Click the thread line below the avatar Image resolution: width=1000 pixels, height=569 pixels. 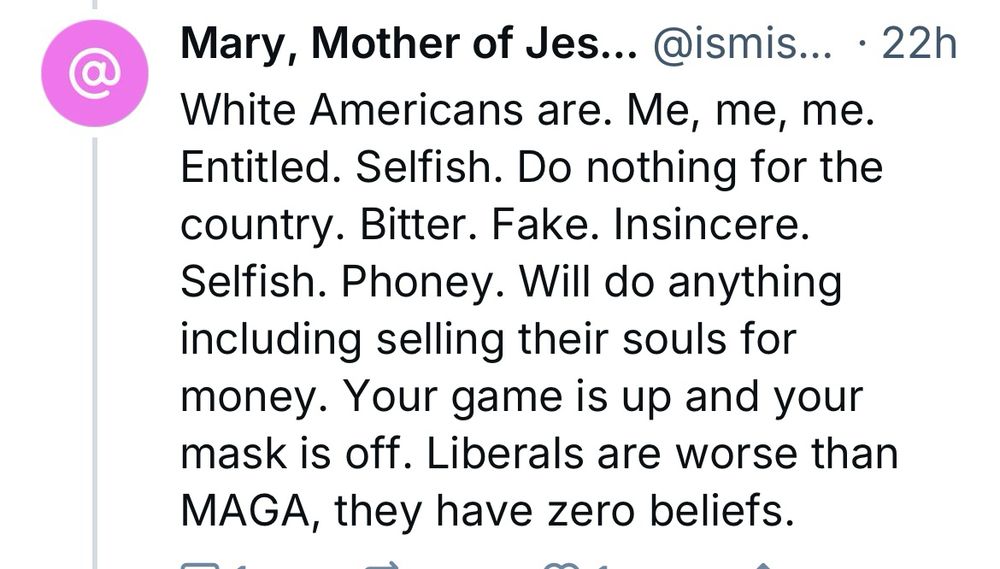point(95,353)
